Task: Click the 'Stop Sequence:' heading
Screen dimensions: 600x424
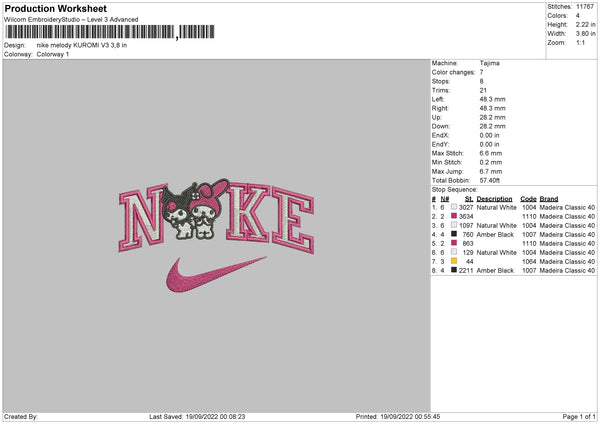Action: [x=455, y=190]
